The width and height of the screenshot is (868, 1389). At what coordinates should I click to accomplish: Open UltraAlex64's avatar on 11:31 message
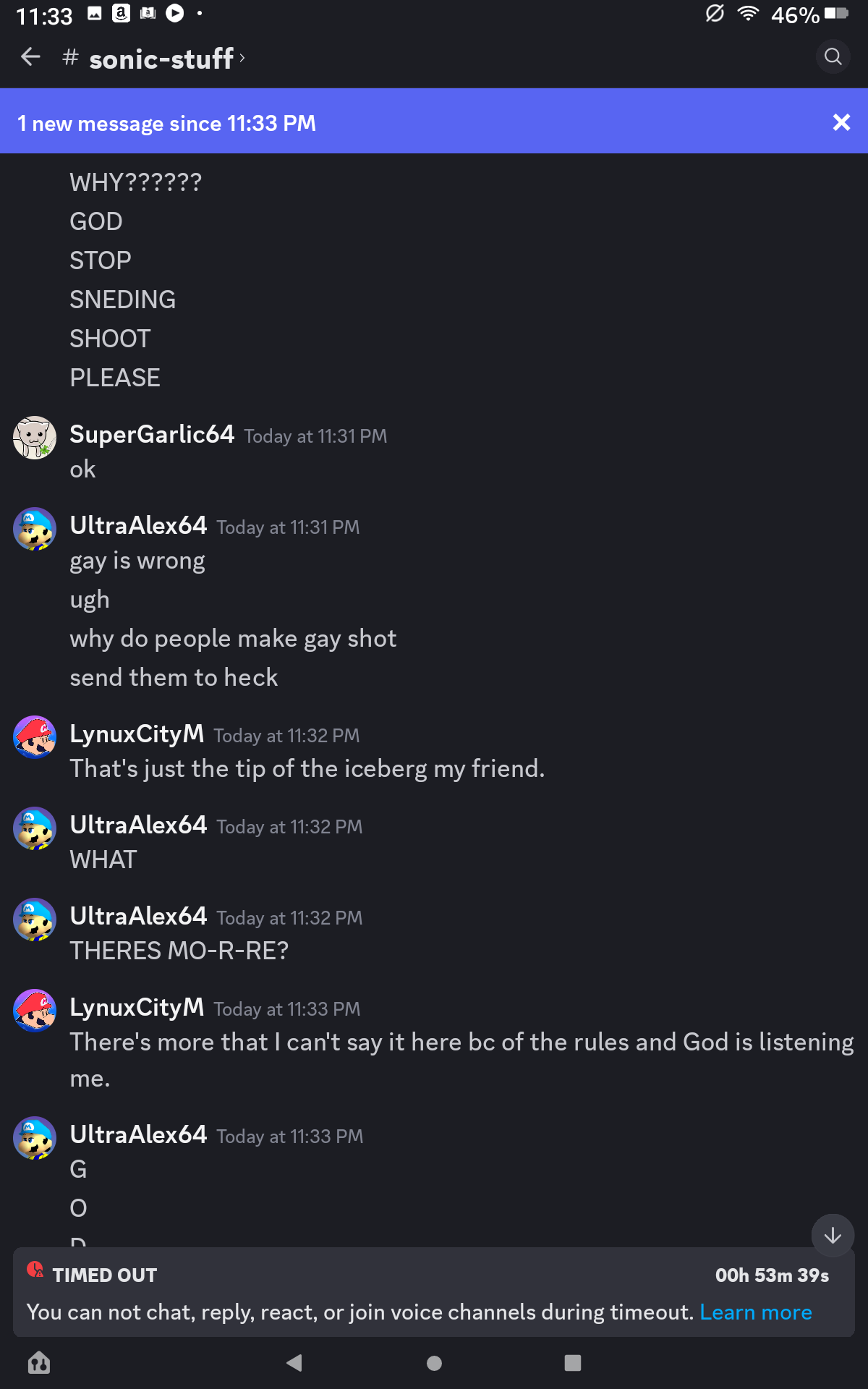click(35, 529)
